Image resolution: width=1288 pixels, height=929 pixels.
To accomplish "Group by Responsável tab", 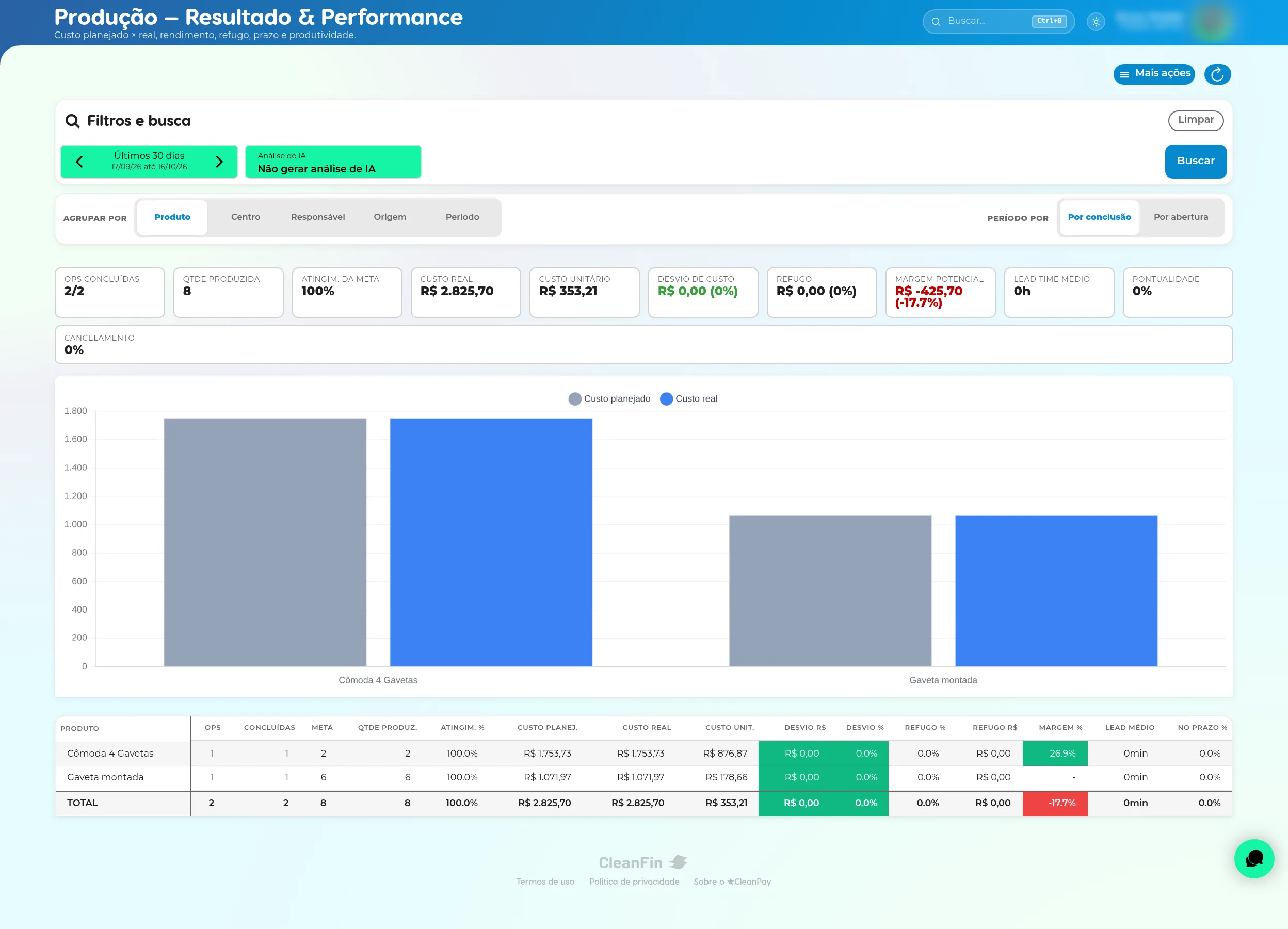I will tap(317, 217).
